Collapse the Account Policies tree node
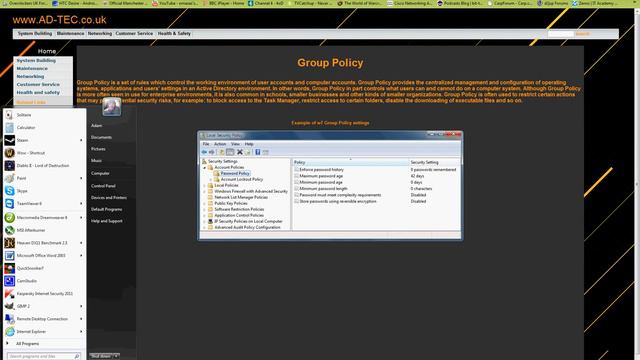 point(205,167)
